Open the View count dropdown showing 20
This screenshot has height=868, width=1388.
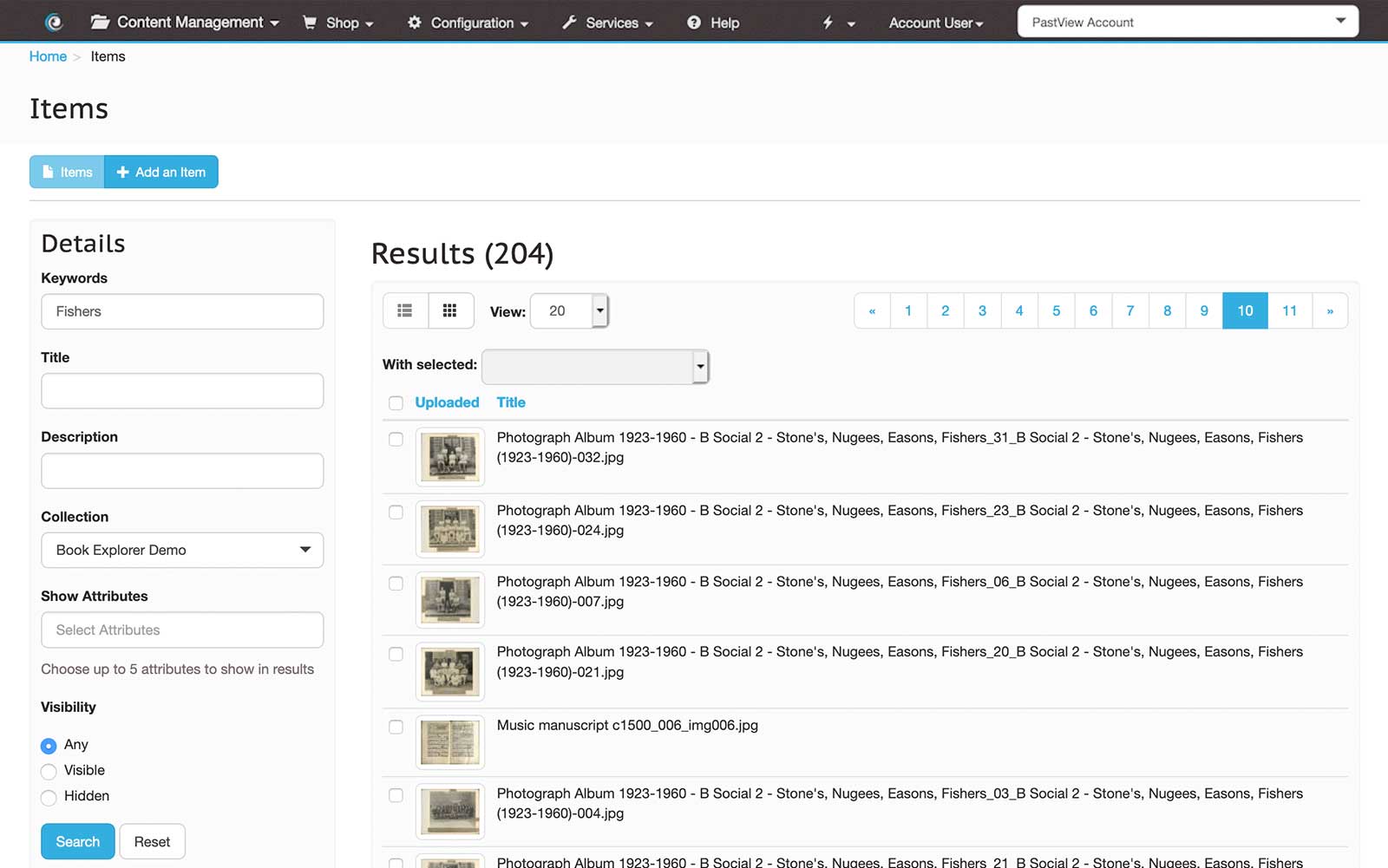tap(569, 310)
